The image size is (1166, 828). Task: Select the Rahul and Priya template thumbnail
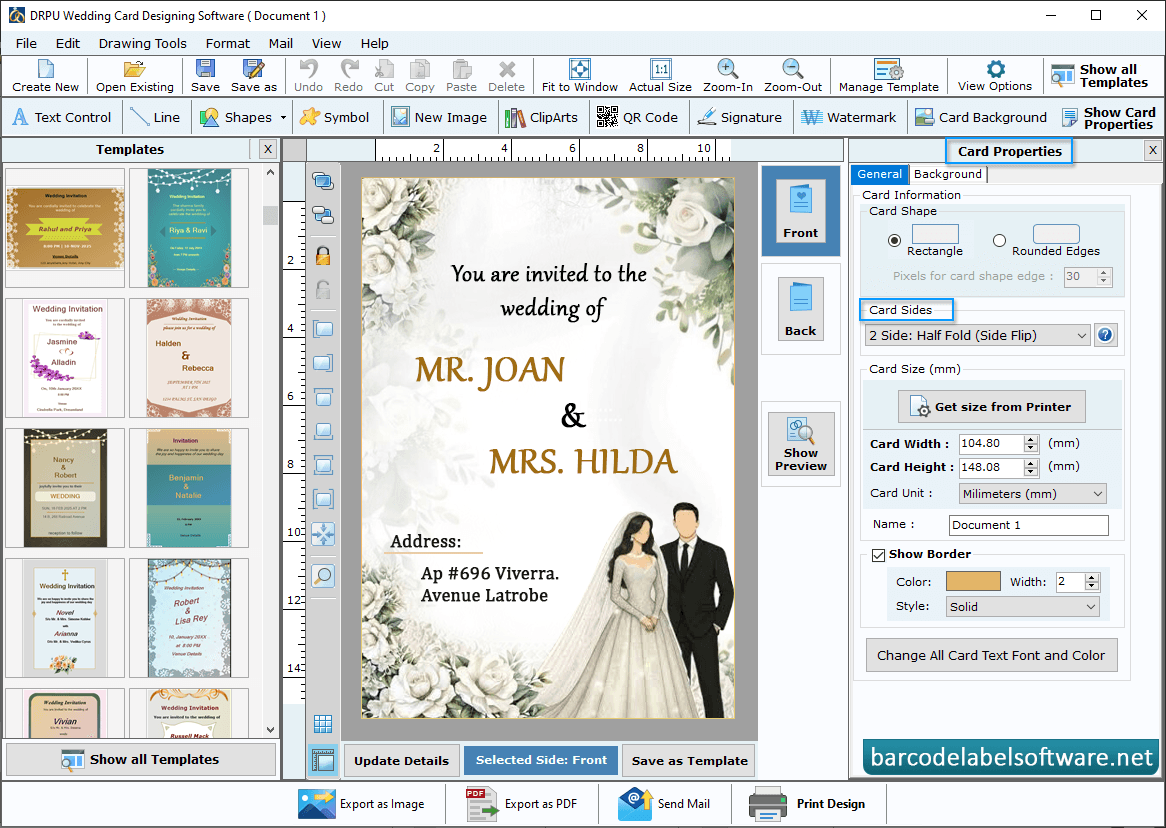[x=65, y=228]
